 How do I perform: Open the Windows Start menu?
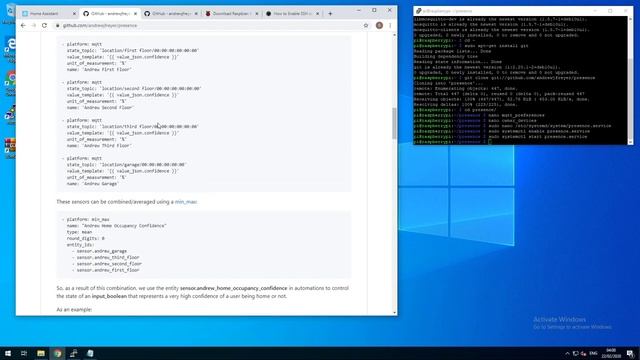coord(8,353)
